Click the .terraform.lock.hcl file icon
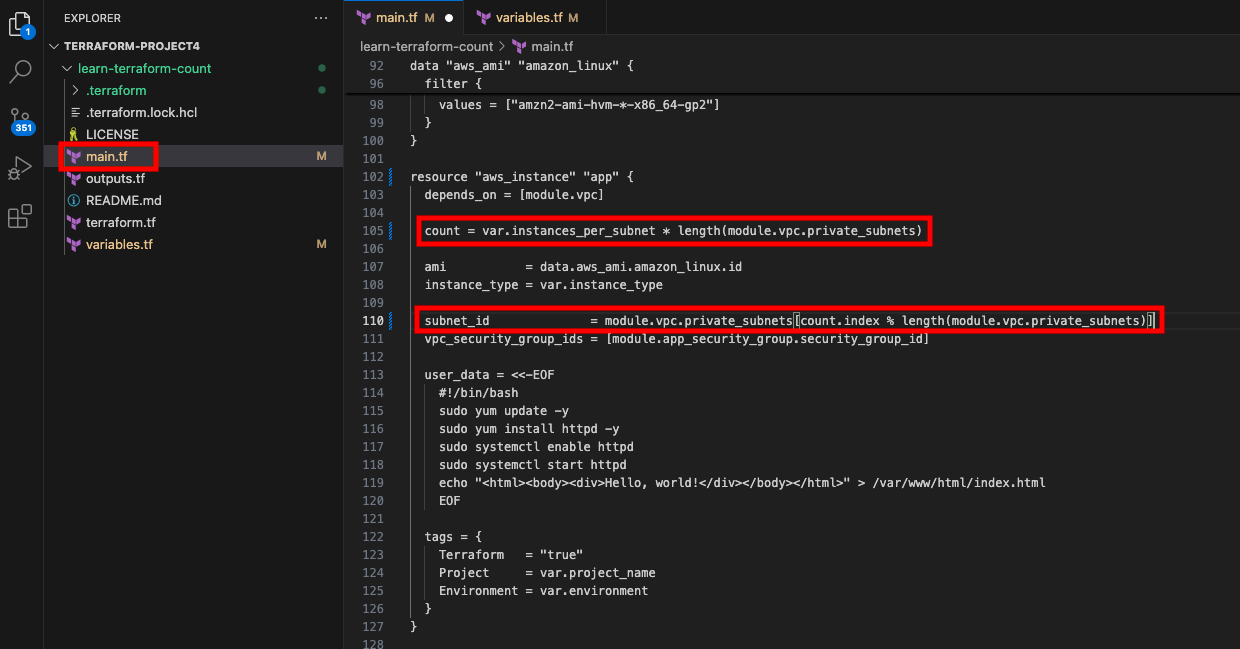Viewport: 1240px width, 649px height. (75, 112)
